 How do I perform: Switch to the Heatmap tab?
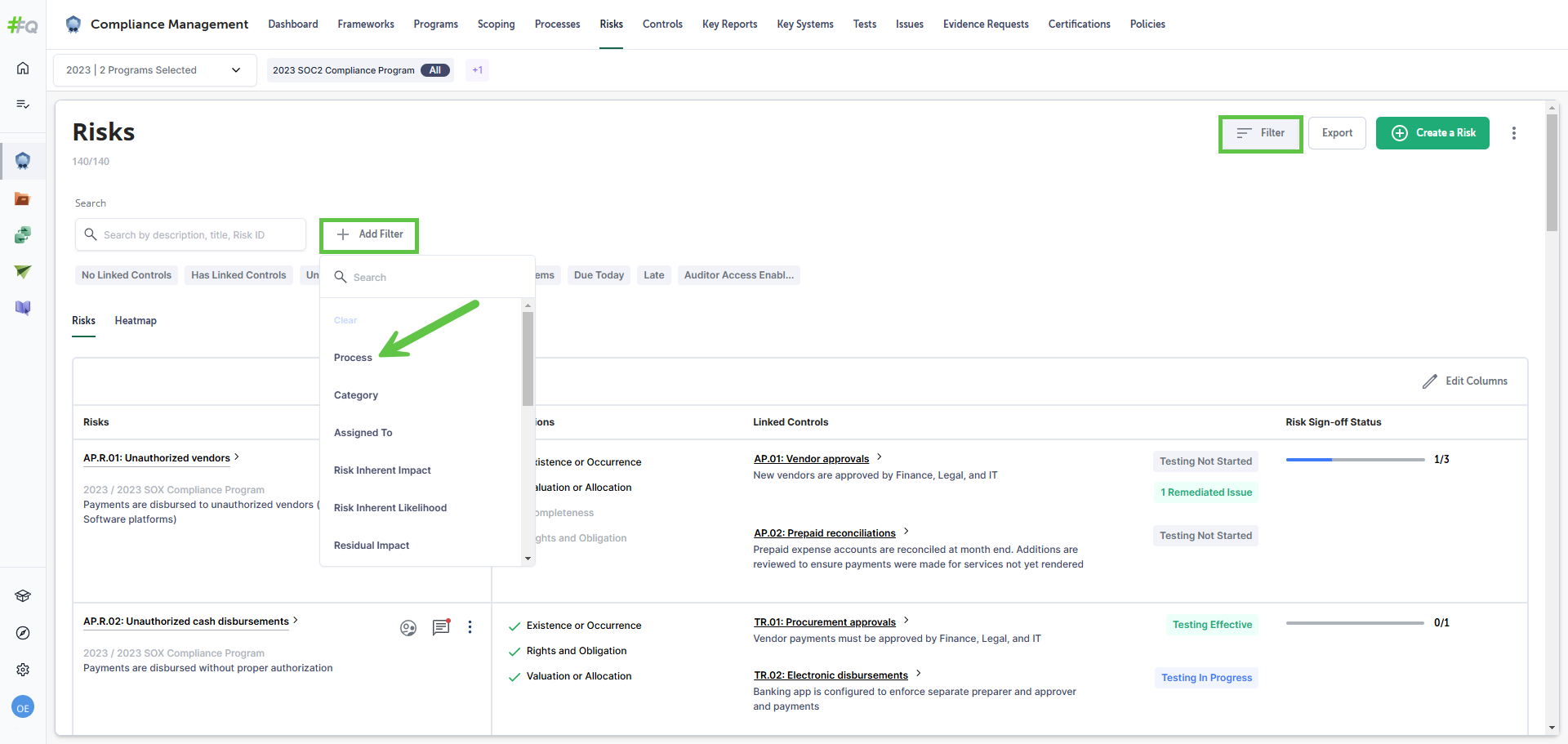coord(136,321)
